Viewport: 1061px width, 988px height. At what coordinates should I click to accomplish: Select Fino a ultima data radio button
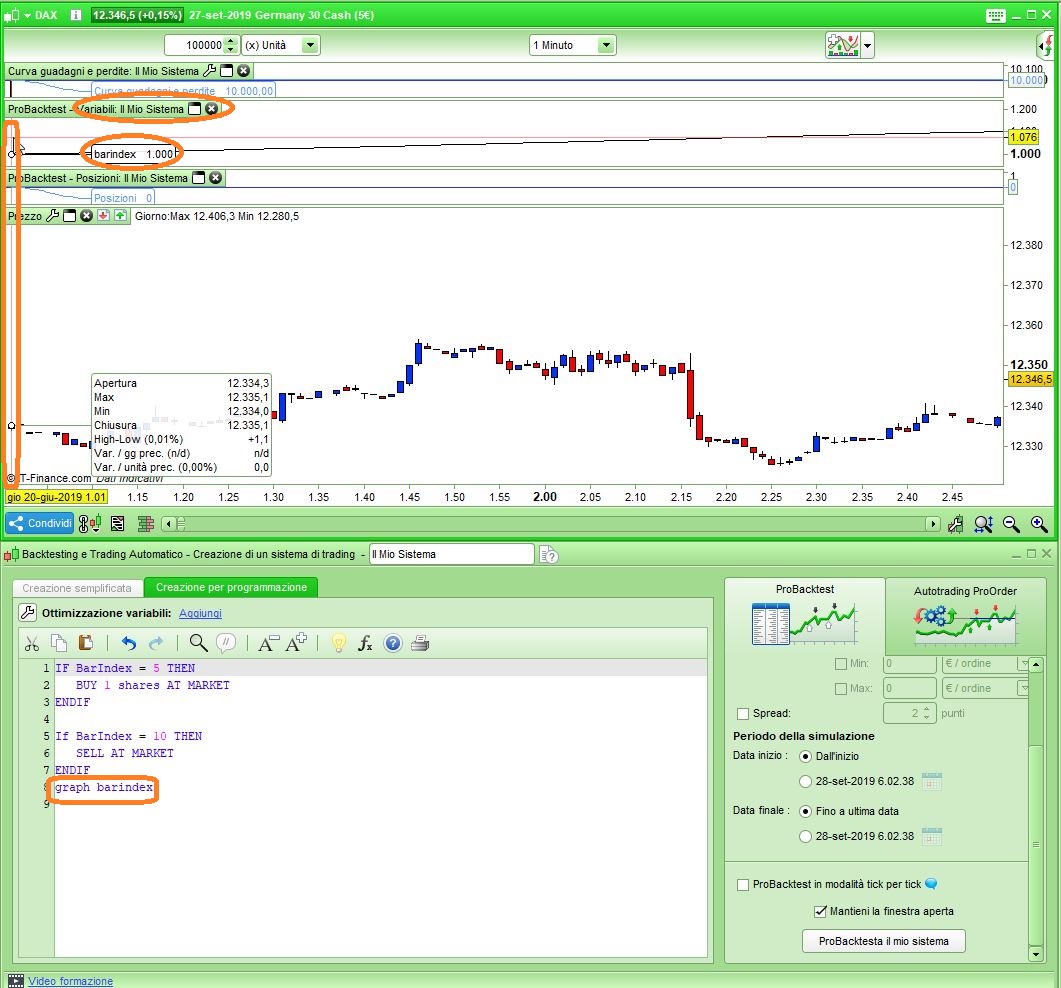[x=805, y=811]
